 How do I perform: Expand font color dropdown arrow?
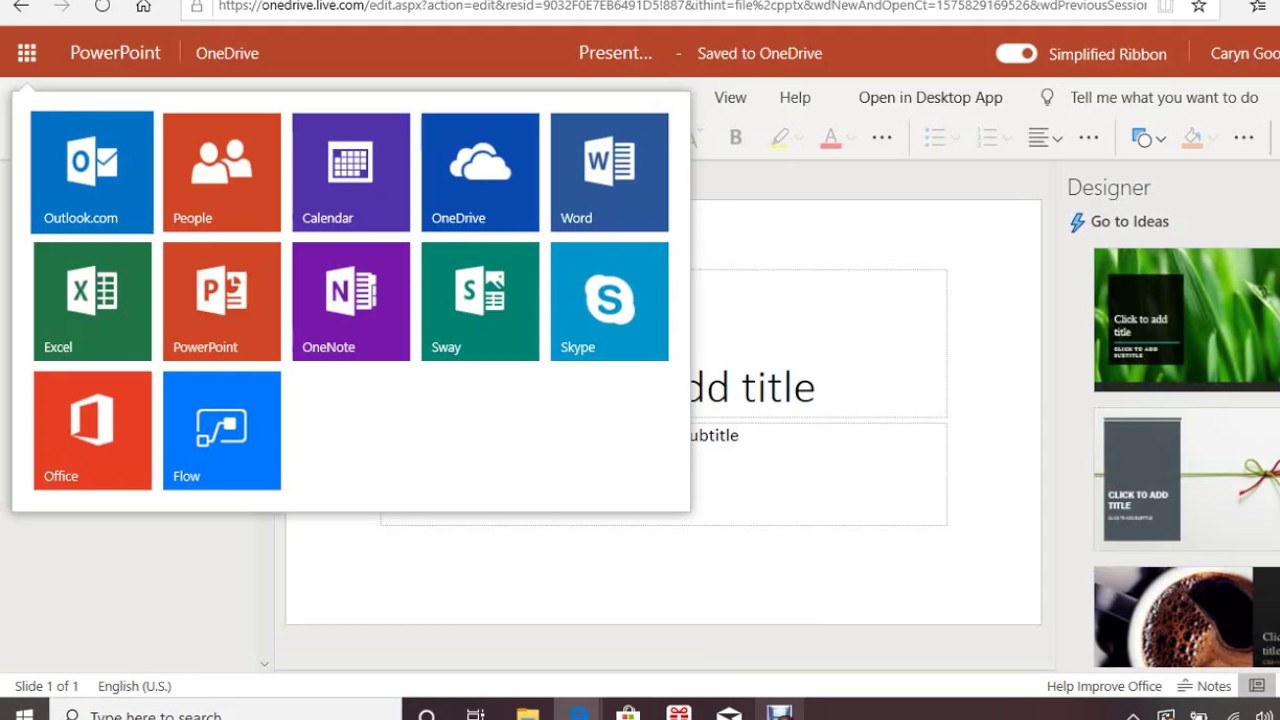click(x=851, y=138)
